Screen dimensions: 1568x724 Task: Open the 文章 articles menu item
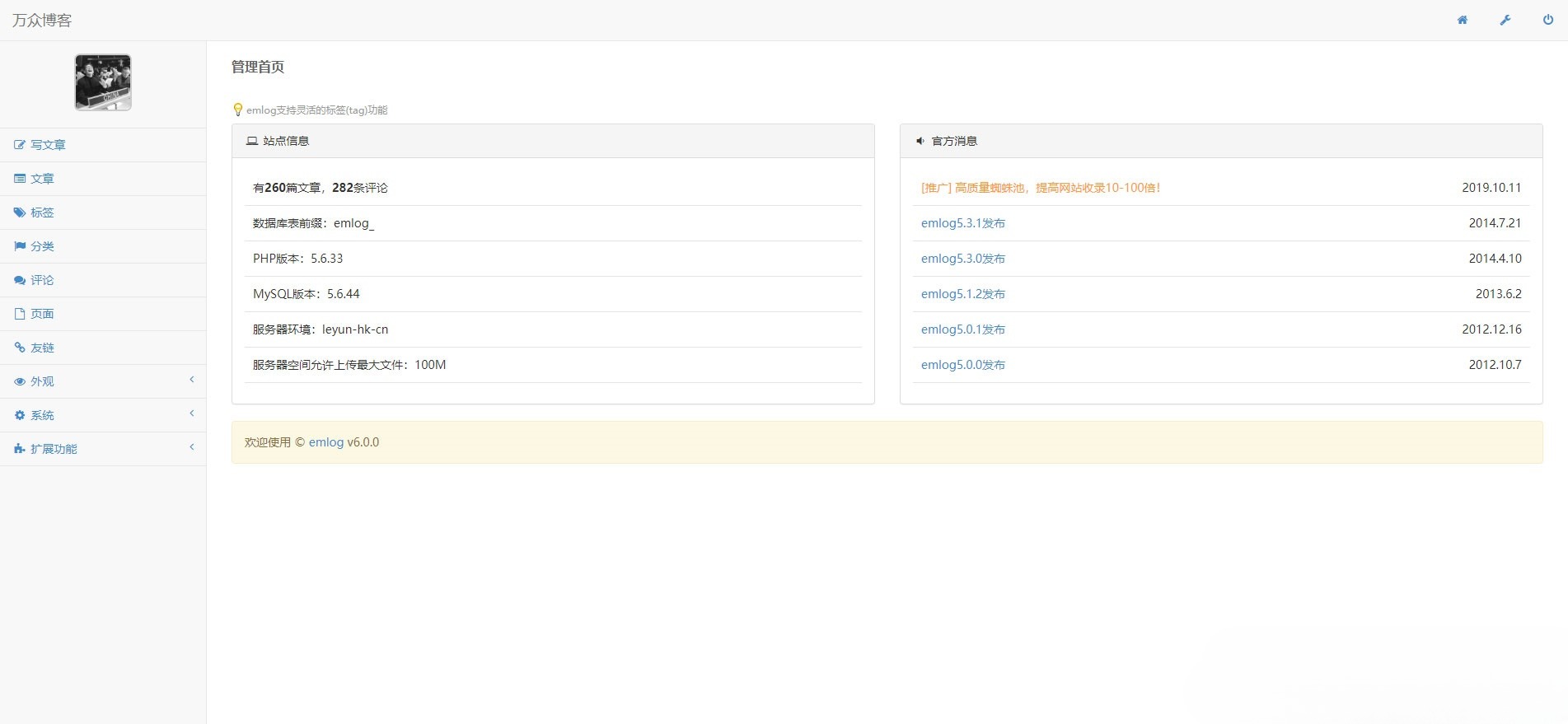pos(42,179)
